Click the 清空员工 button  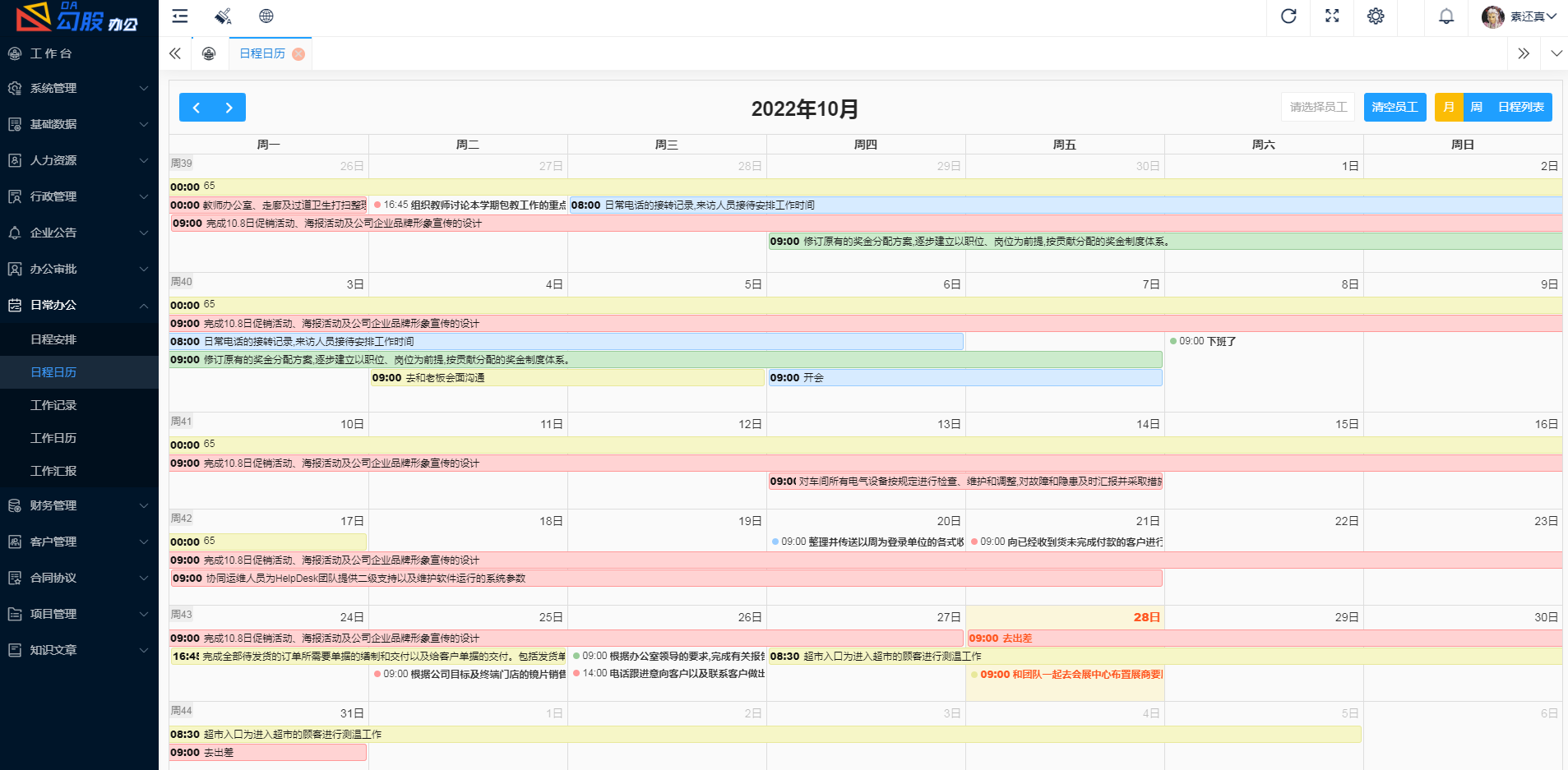pos(1395,107)
